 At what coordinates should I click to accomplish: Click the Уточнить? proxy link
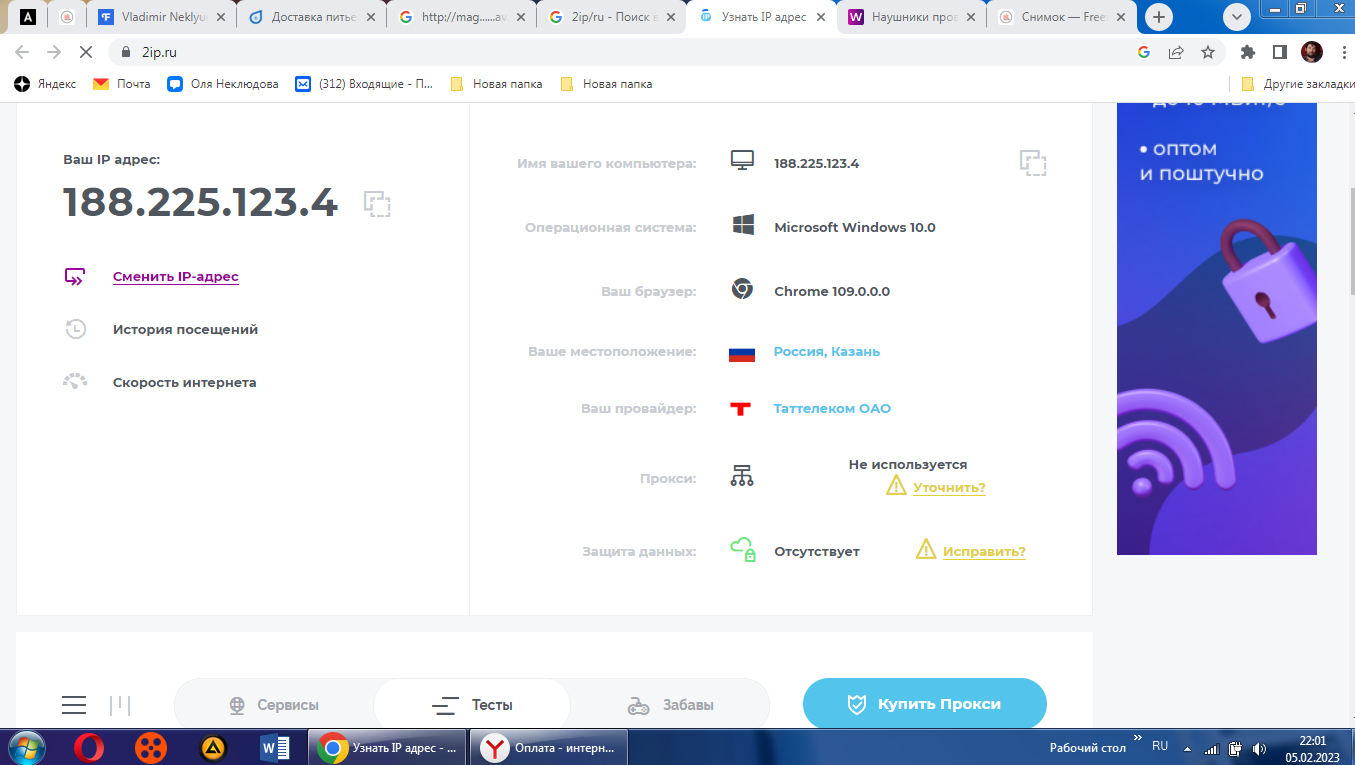(x=949, y=488)
